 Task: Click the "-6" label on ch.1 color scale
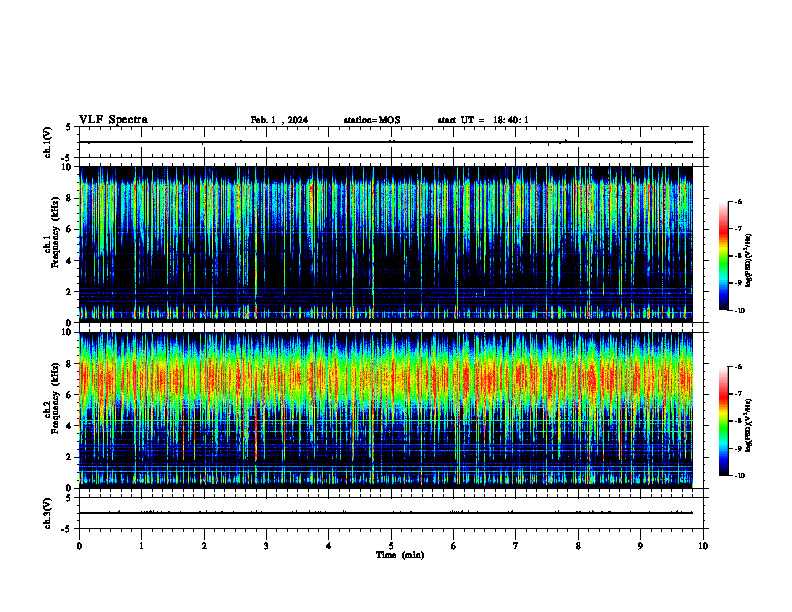tap(738, 202)
